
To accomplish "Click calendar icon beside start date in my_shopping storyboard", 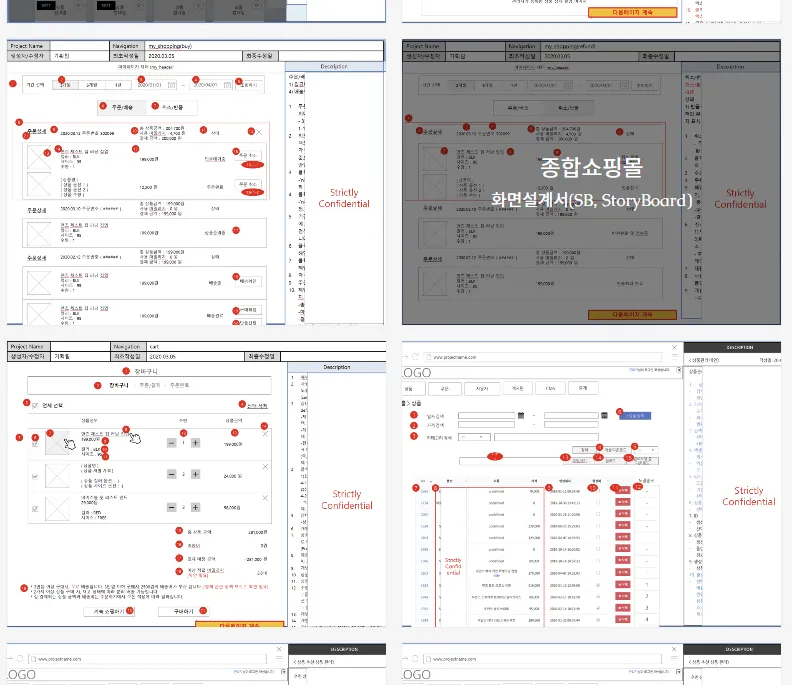I will click(x=172, y=85).
